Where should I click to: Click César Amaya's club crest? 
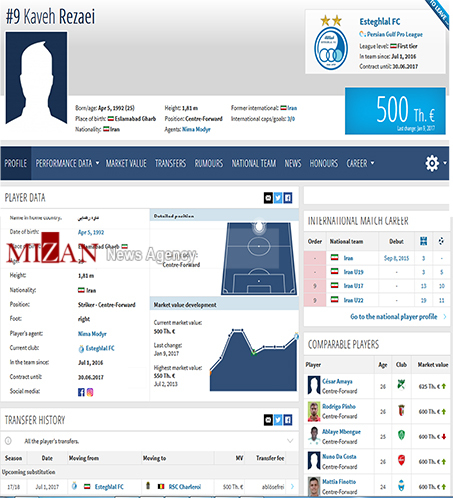point(401,385)
